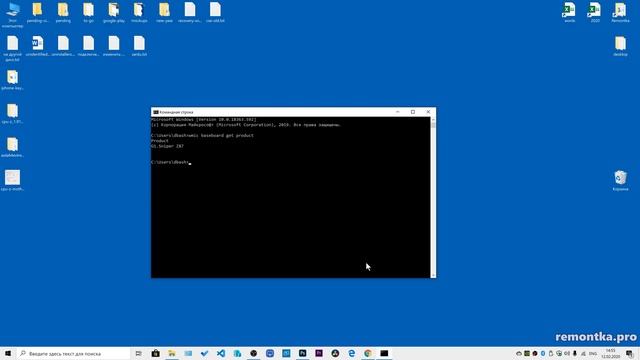
Task: Launch Microsoft Store from the taskbar
Action: coord(156,353)
